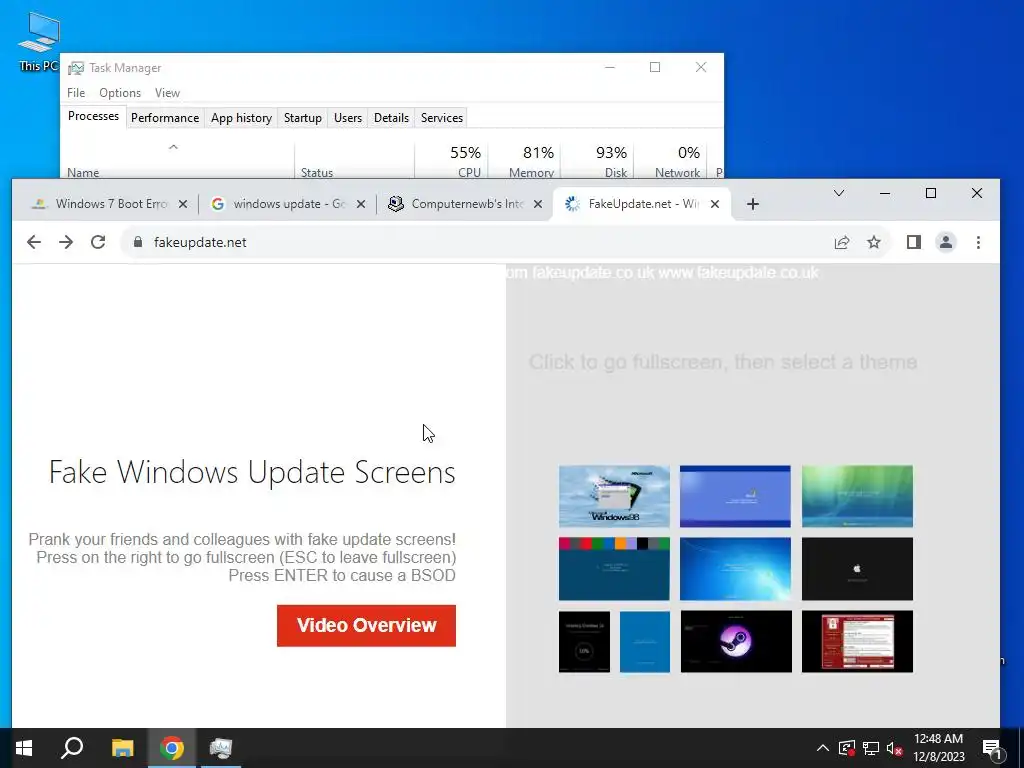Open taskbar search magnifier

tap(72, 748)
